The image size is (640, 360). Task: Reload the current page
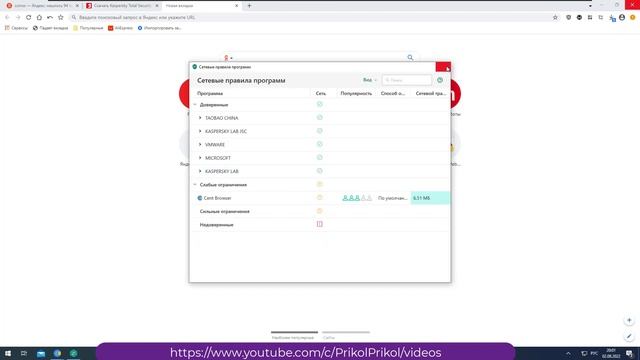pos(29,18)
